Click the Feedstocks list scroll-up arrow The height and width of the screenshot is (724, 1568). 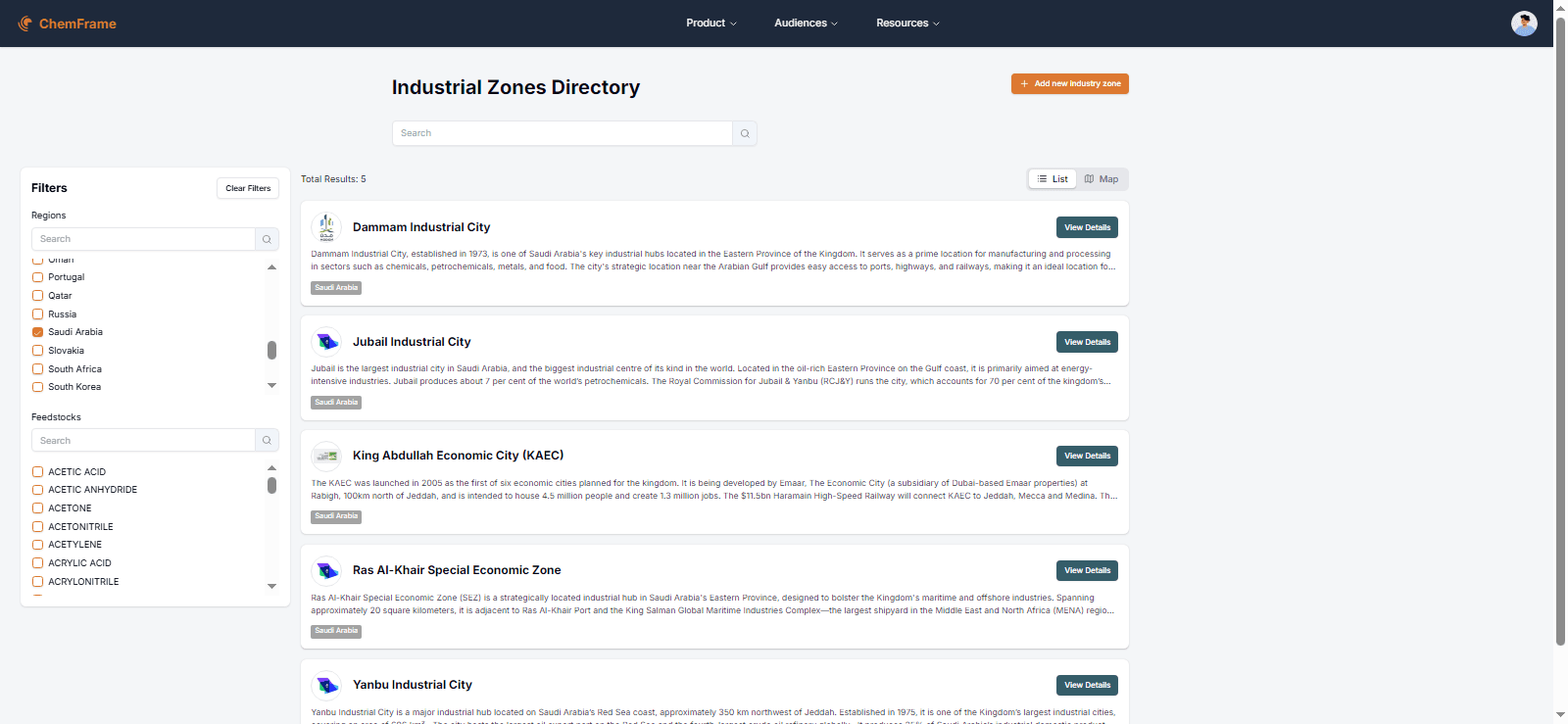pyautogui.click(x=271, y=468)
